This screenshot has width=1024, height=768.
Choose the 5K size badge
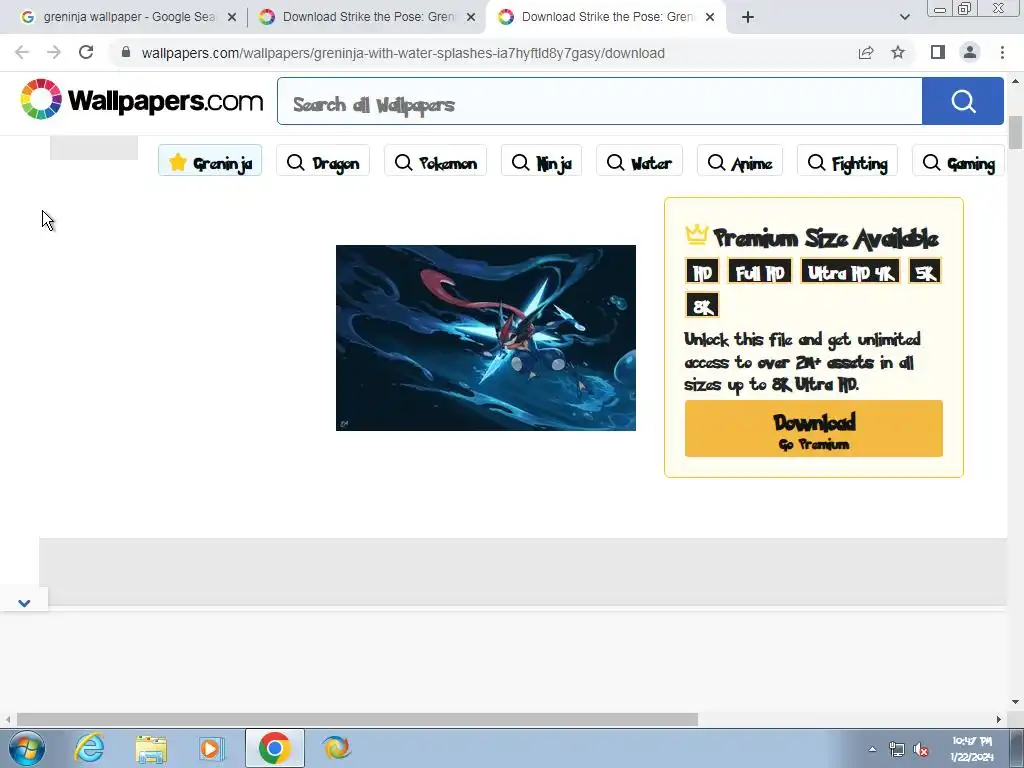[925, 272]
